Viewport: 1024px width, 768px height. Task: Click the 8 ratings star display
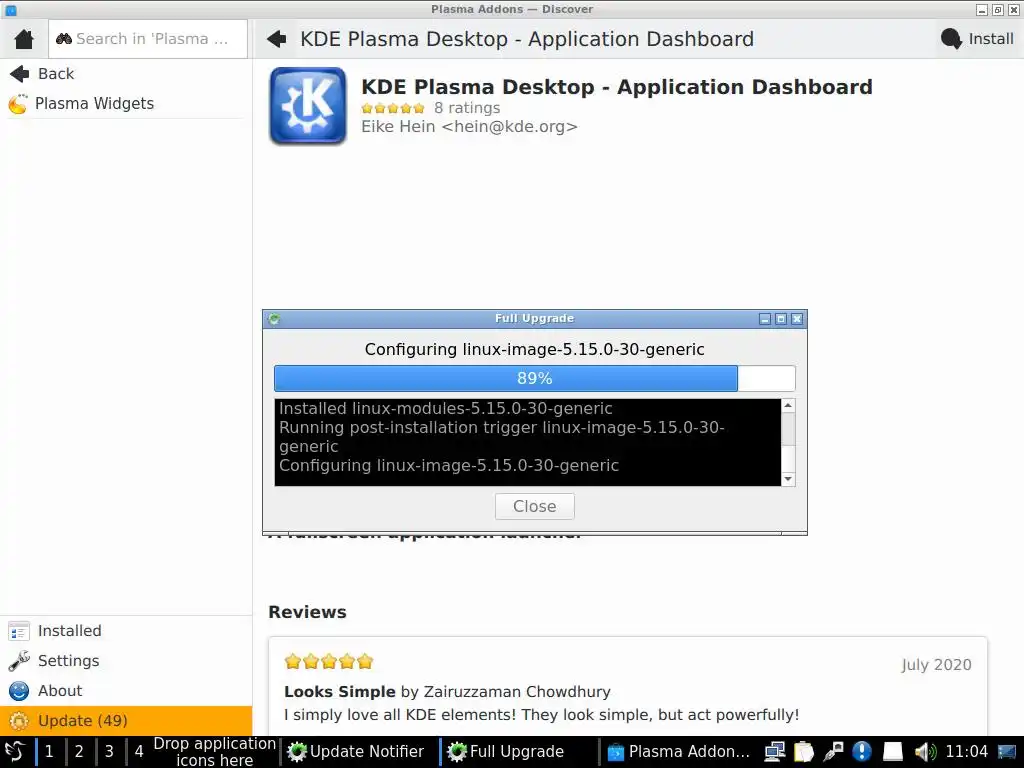coord(392,108)
